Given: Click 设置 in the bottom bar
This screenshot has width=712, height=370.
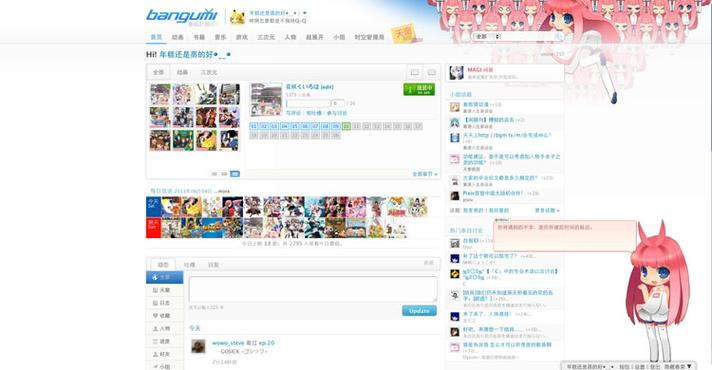Looking at the screenshot, I should click(639, 366).
